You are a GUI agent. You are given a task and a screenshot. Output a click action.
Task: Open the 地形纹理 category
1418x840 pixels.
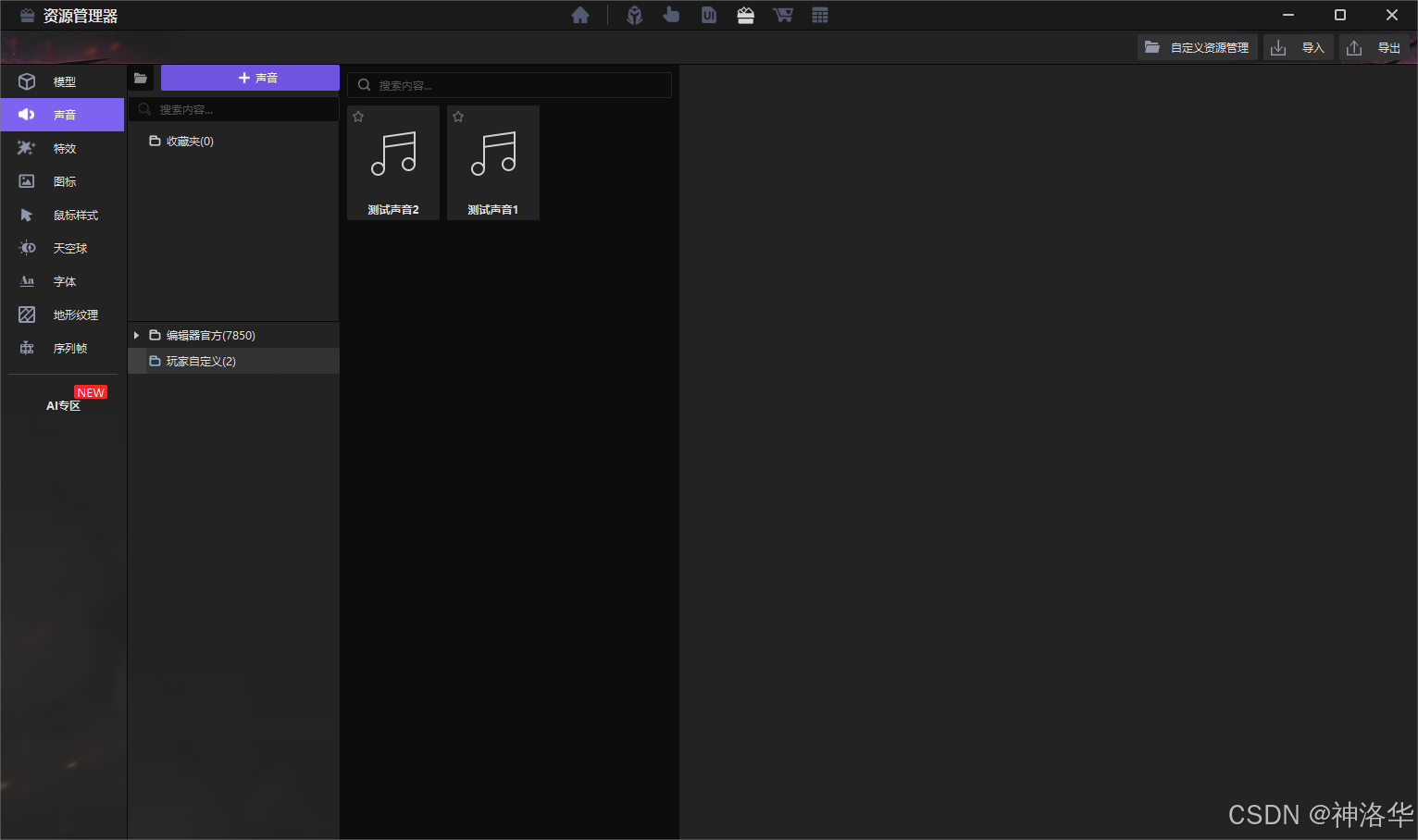click(x=62, y=315)
